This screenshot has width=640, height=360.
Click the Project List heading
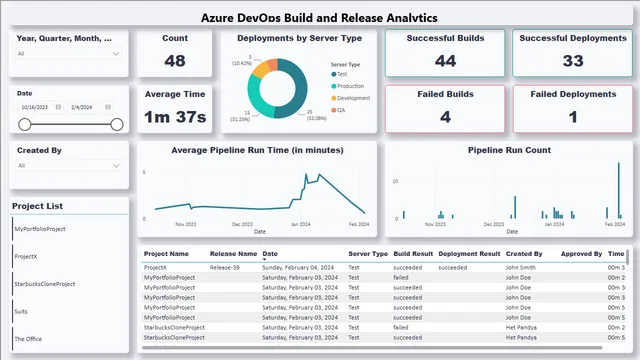37,206
